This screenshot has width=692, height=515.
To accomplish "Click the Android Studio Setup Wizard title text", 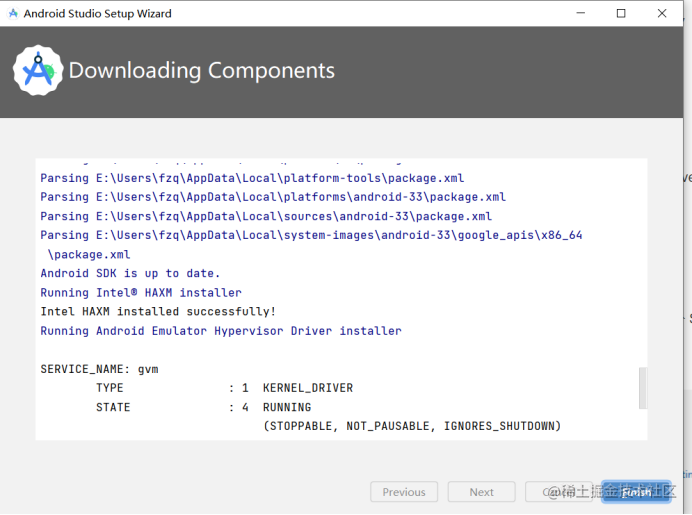I will pos(98,14).
